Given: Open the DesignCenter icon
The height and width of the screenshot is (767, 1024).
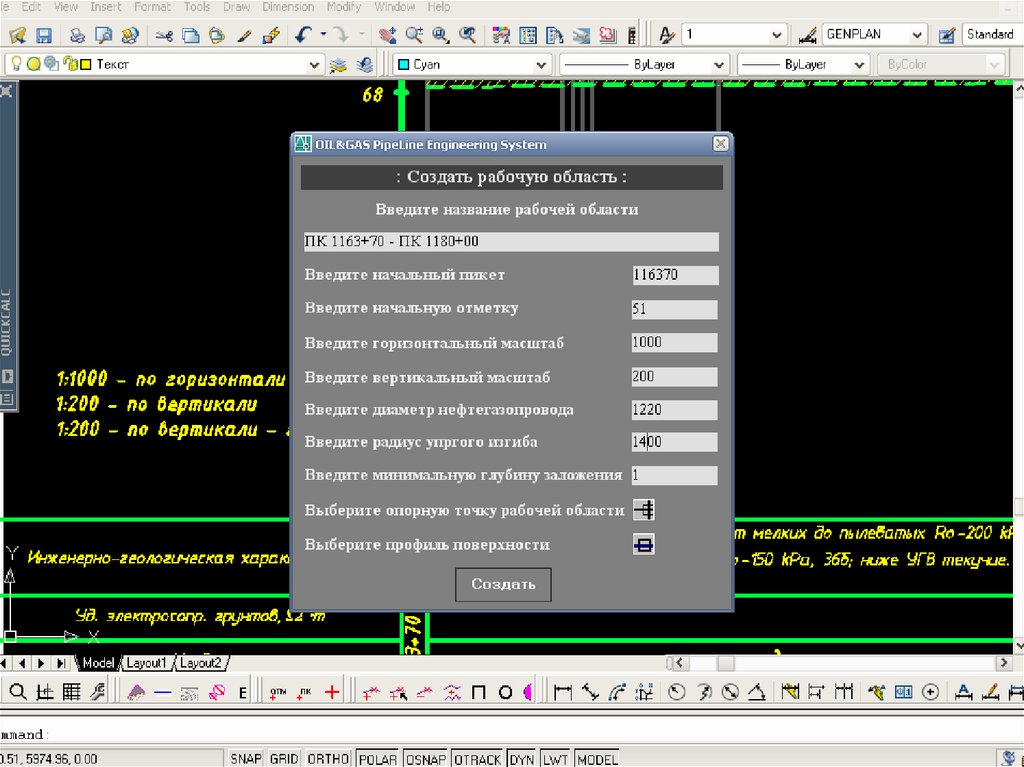Looking at the screenshot, I should (x=528, y=35).
